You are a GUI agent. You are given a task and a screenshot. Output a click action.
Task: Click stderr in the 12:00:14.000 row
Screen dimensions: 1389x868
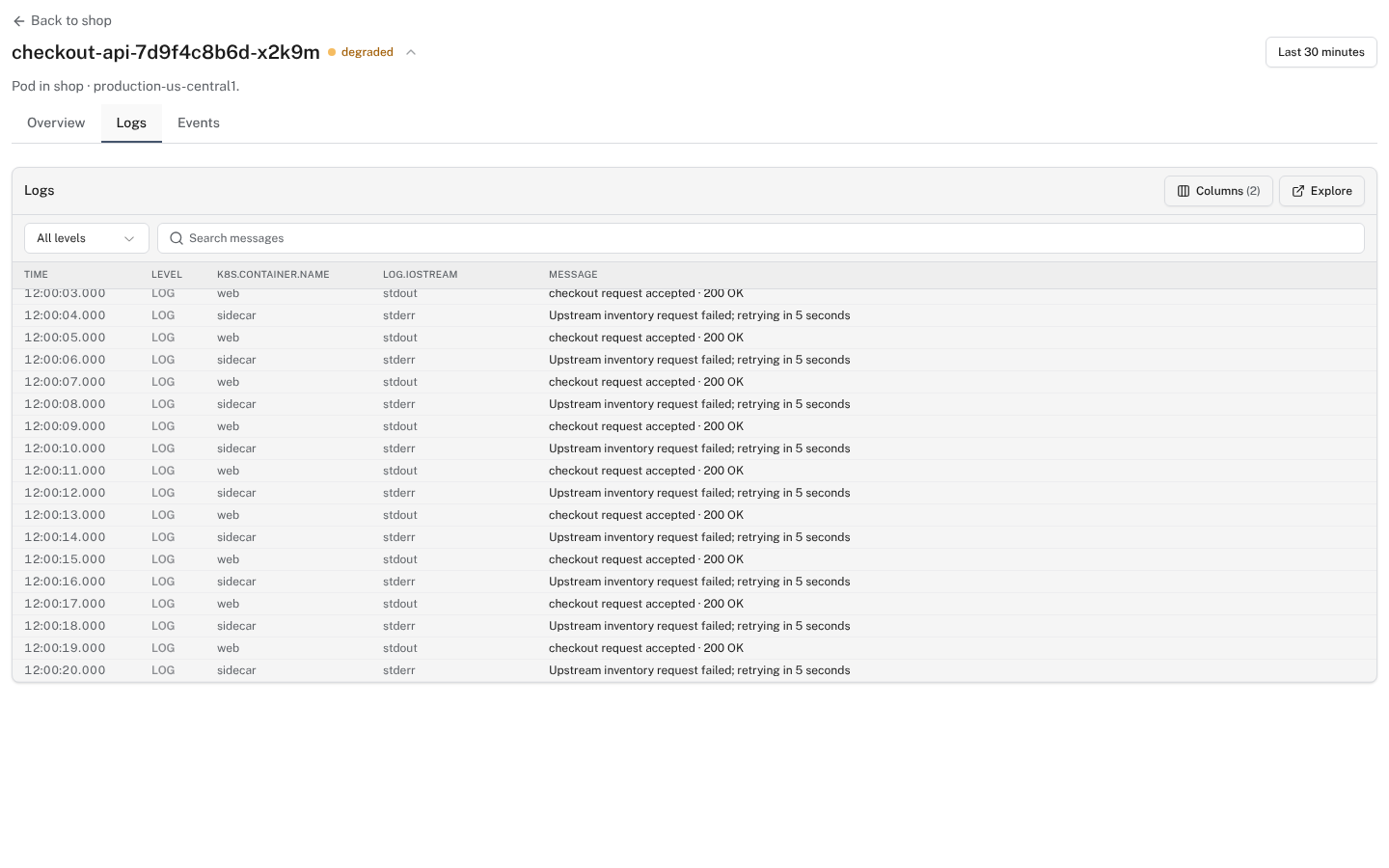pyautogui.click(x=399, y=537)
